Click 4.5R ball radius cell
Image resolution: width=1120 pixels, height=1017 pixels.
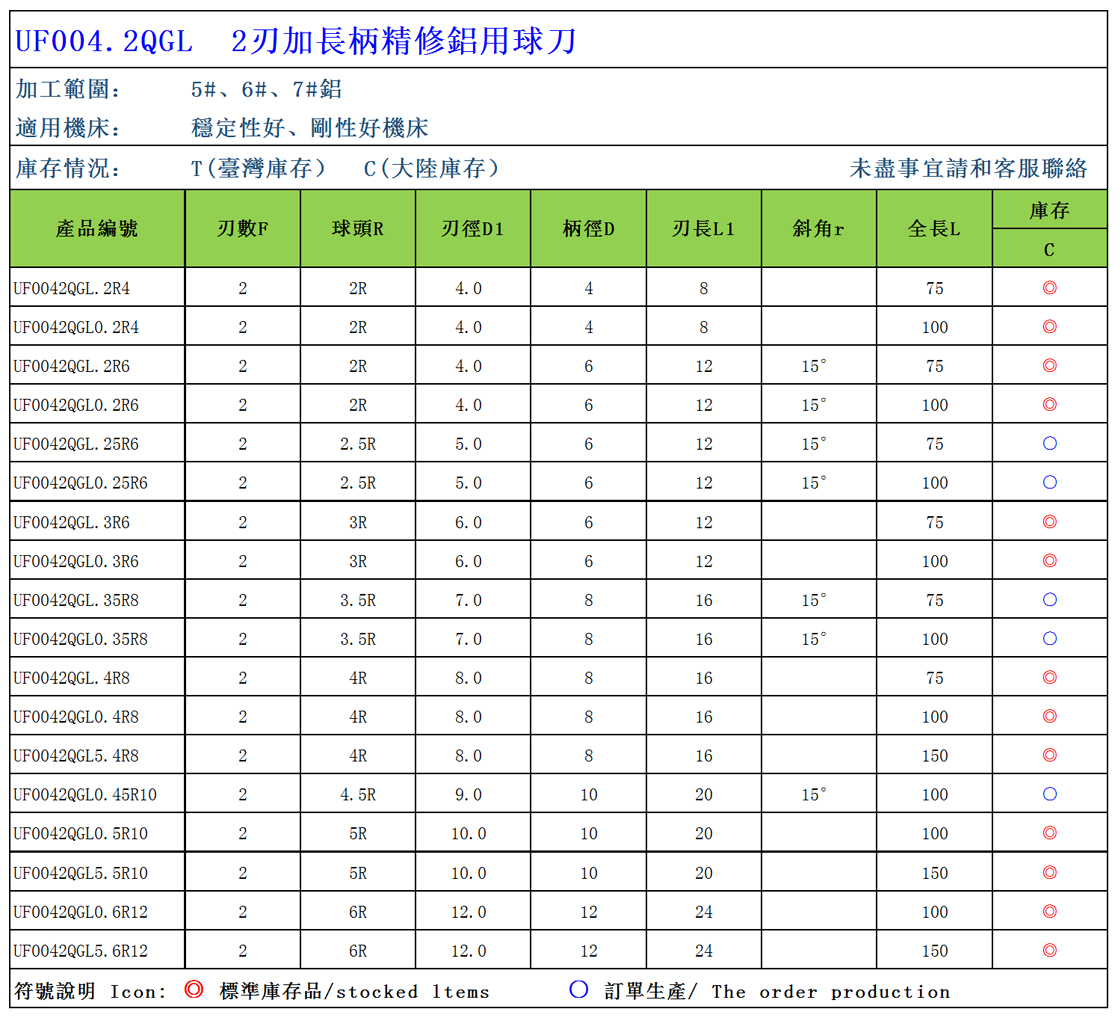pyautogui.click(x=358, y=795)
